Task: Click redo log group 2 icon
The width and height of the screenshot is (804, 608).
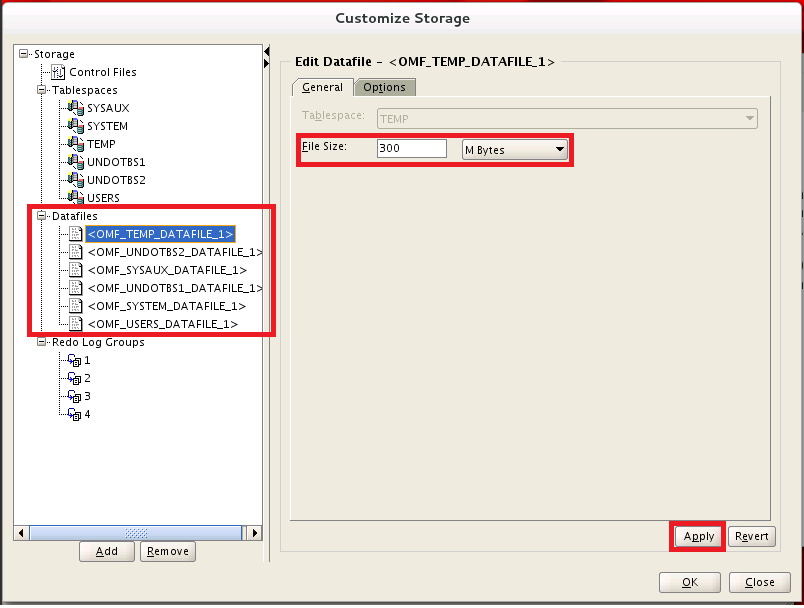Action: (x=74, y=378)
